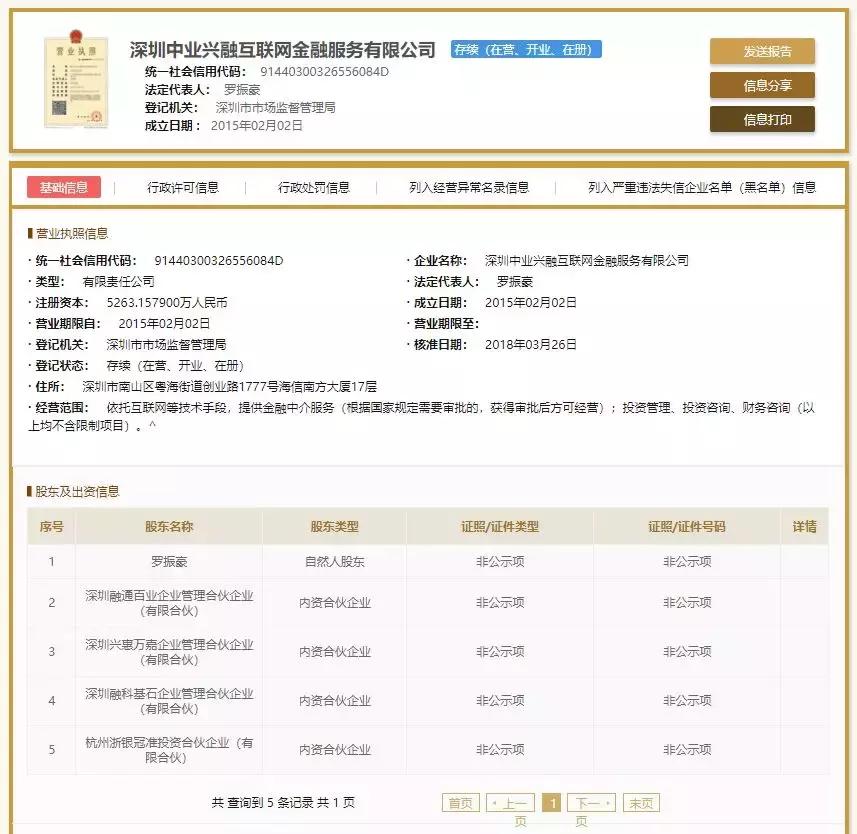Click the 信息分享 button

pyautogui.click(x=762, y=86)
